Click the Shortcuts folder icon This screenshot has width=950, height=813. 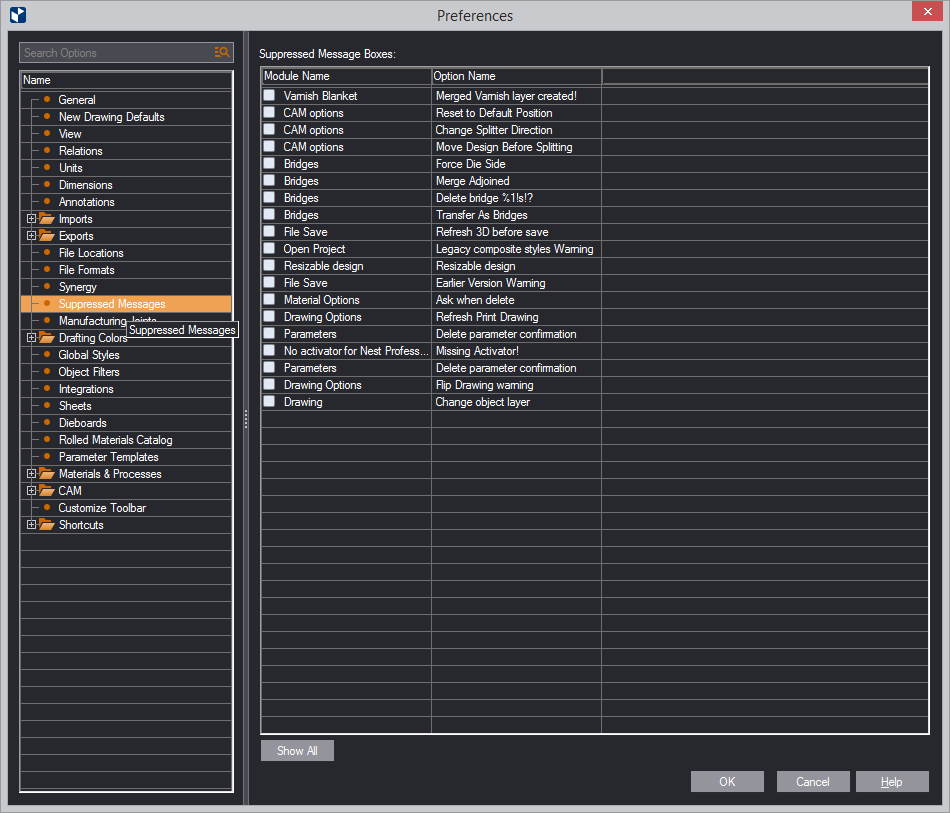click(x=47, y=525)
